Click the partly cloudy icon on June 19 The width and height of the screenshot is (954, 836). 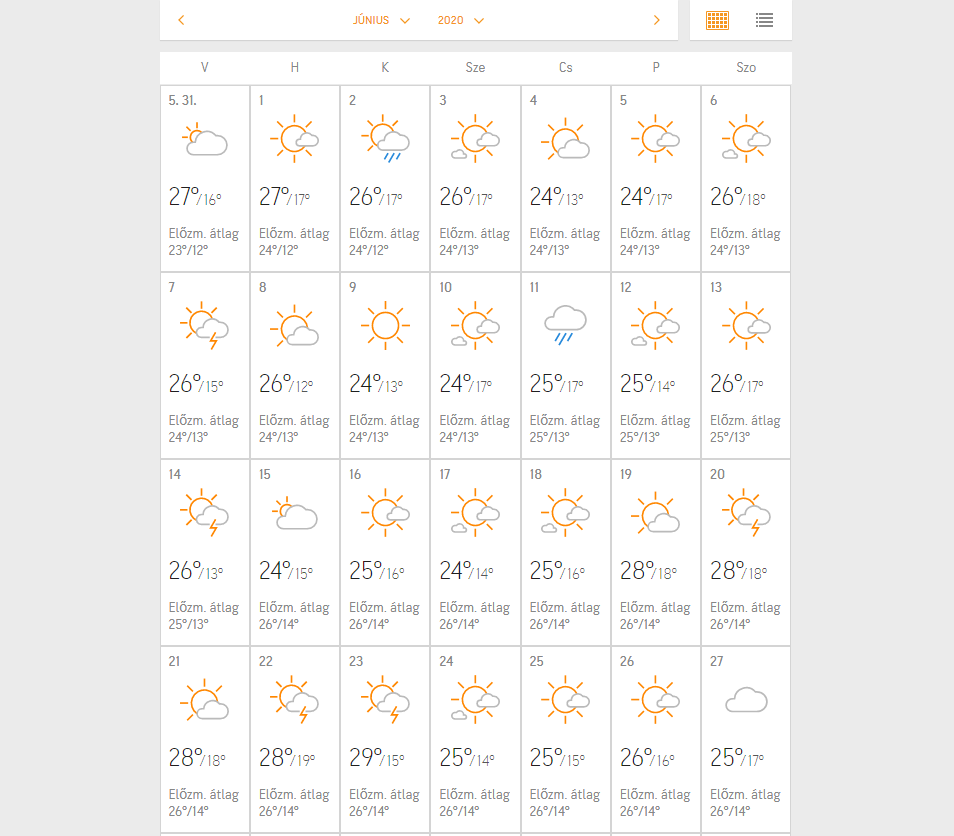pos(656,513)
